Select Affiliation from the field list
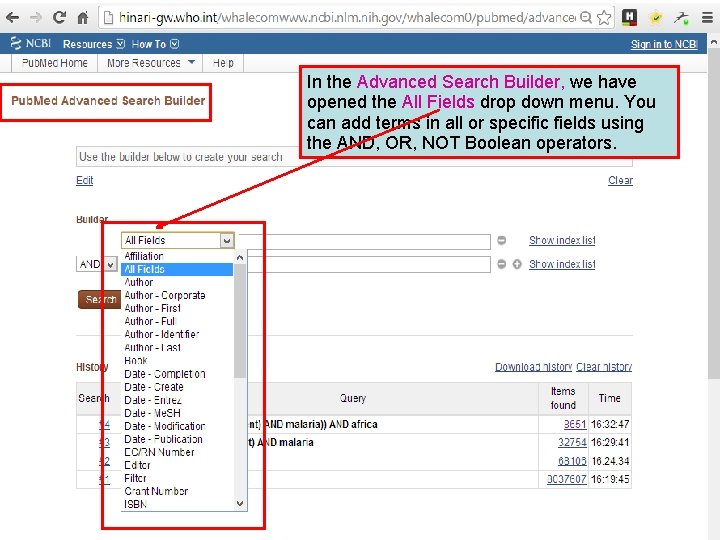720x540 pixels. pyautogui.click(x=178, y=256)
